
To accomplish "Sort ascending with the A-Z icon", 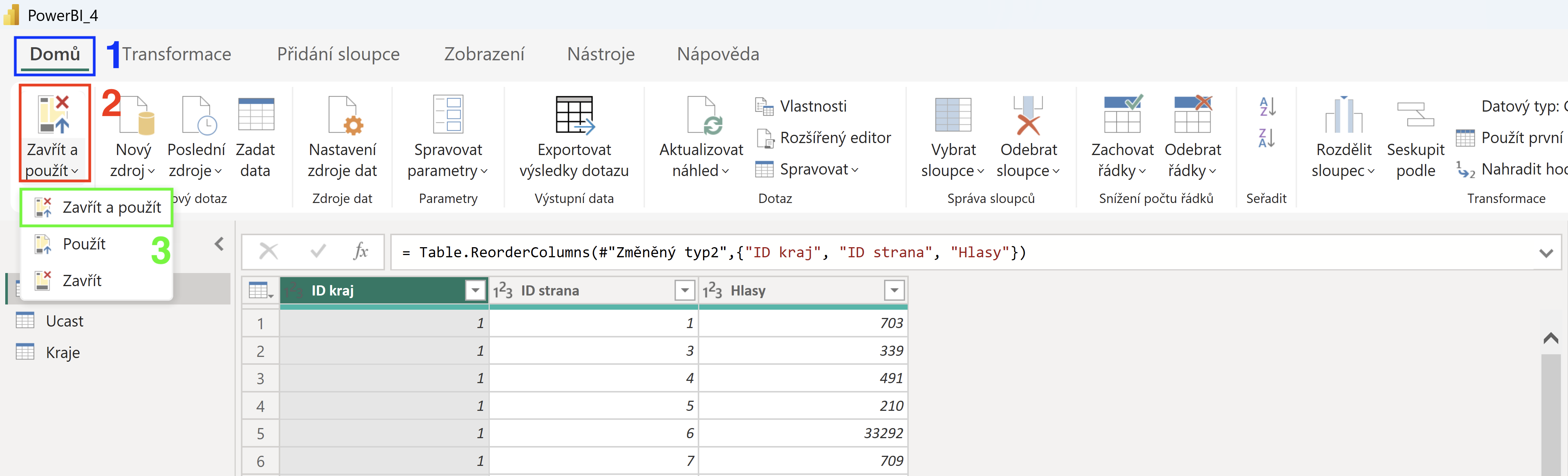I will tap(1267, 107).
